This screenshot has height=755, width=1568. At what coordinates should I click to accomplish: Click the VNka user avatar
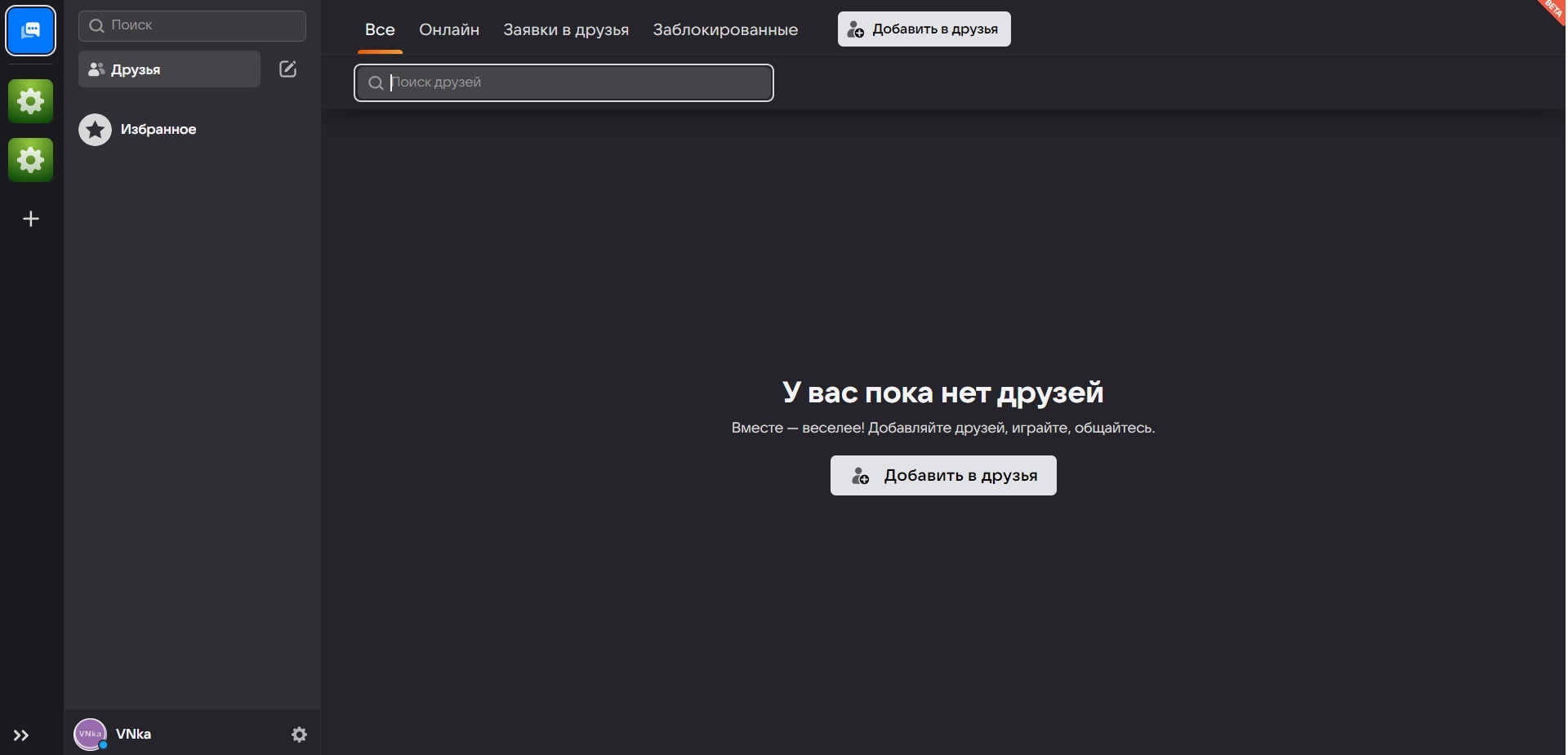point(90,735)
